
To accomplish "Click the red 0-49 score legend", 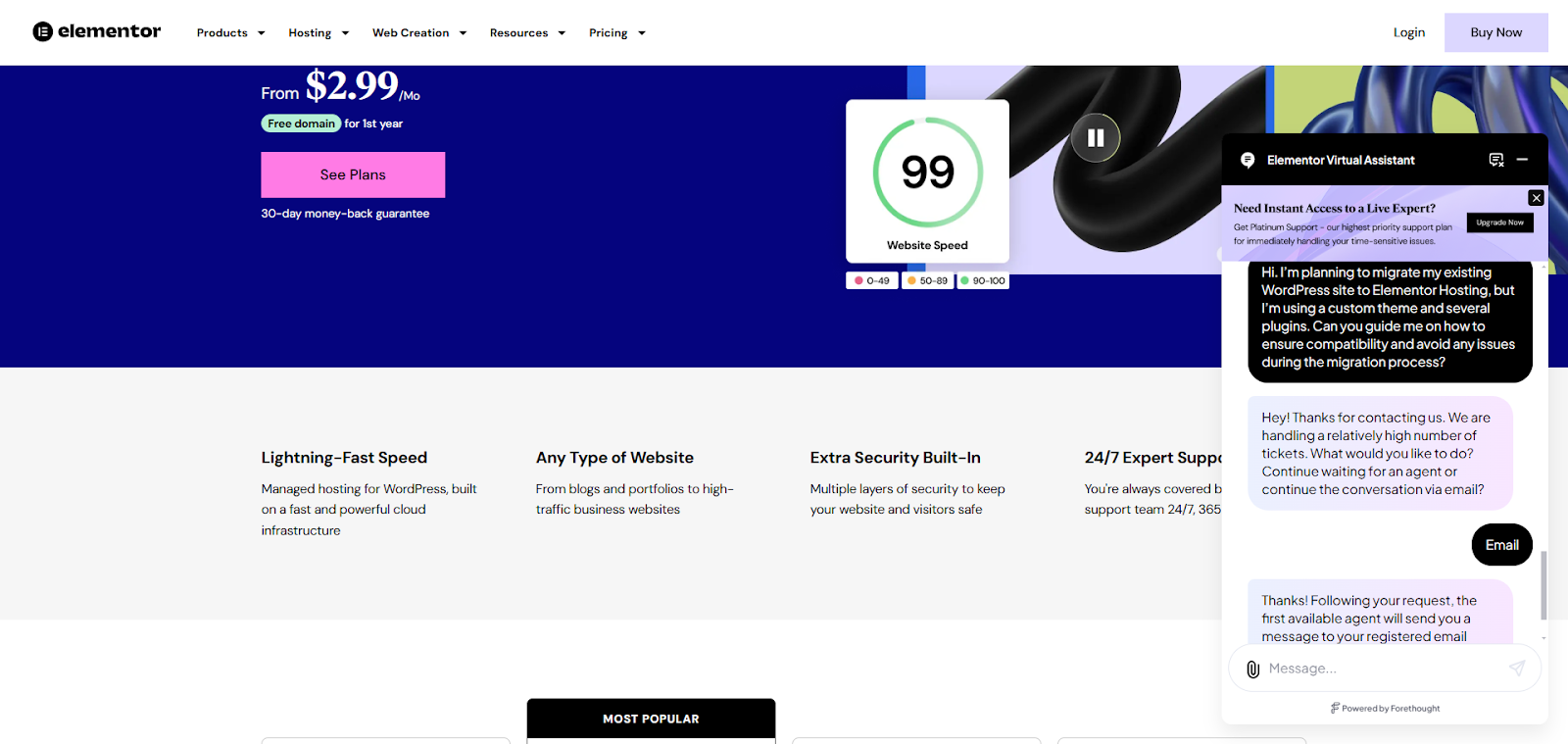I will pos(872,280).
